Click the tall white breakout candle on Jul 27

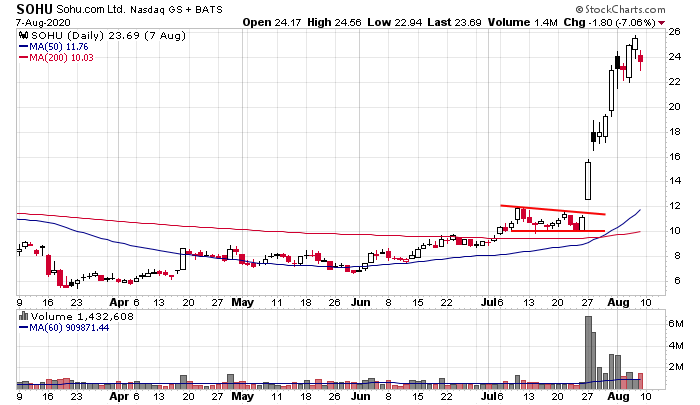pos(588,180)
